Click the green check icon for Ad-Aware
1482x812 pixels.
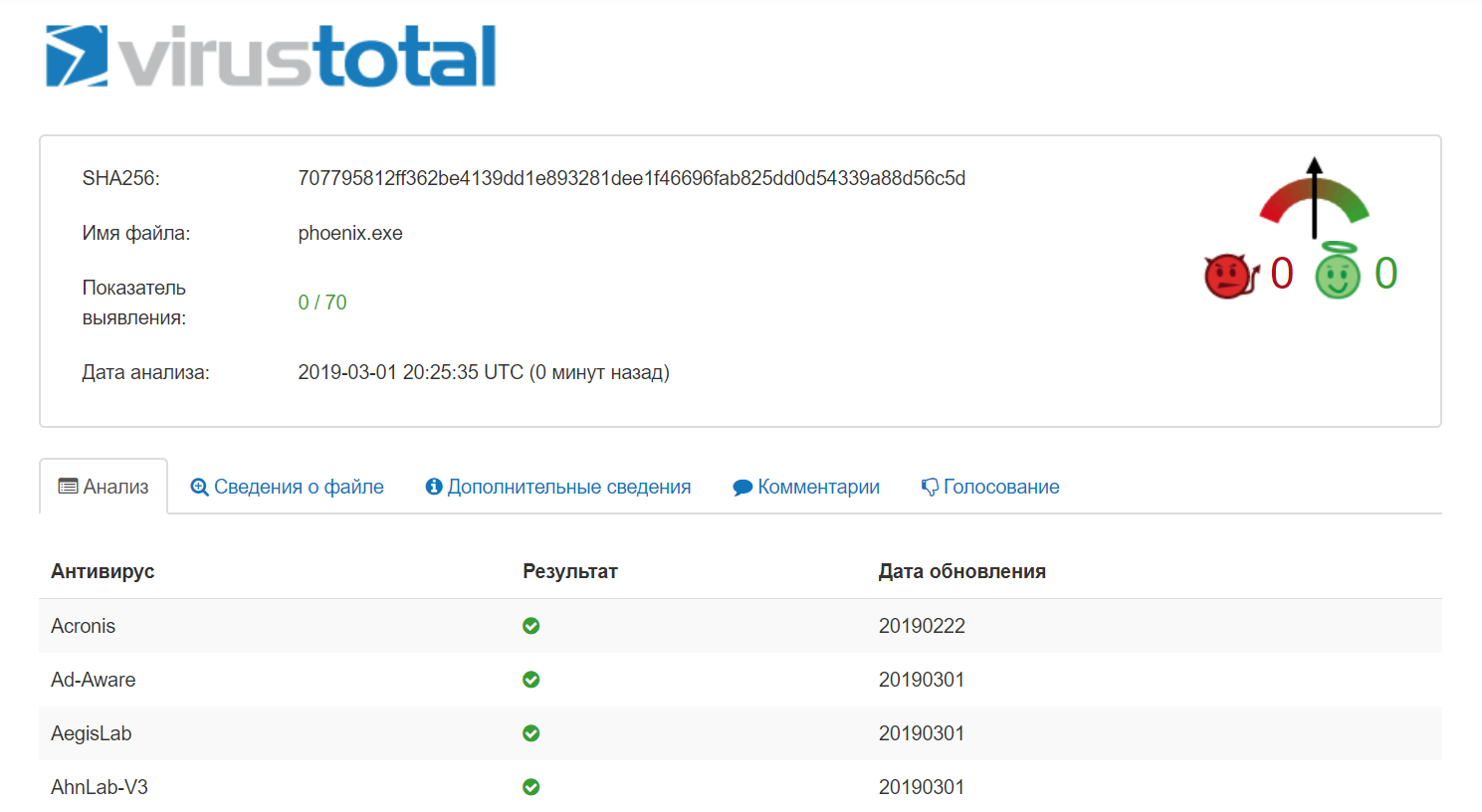pyautogui.click(x=531, y=680)
